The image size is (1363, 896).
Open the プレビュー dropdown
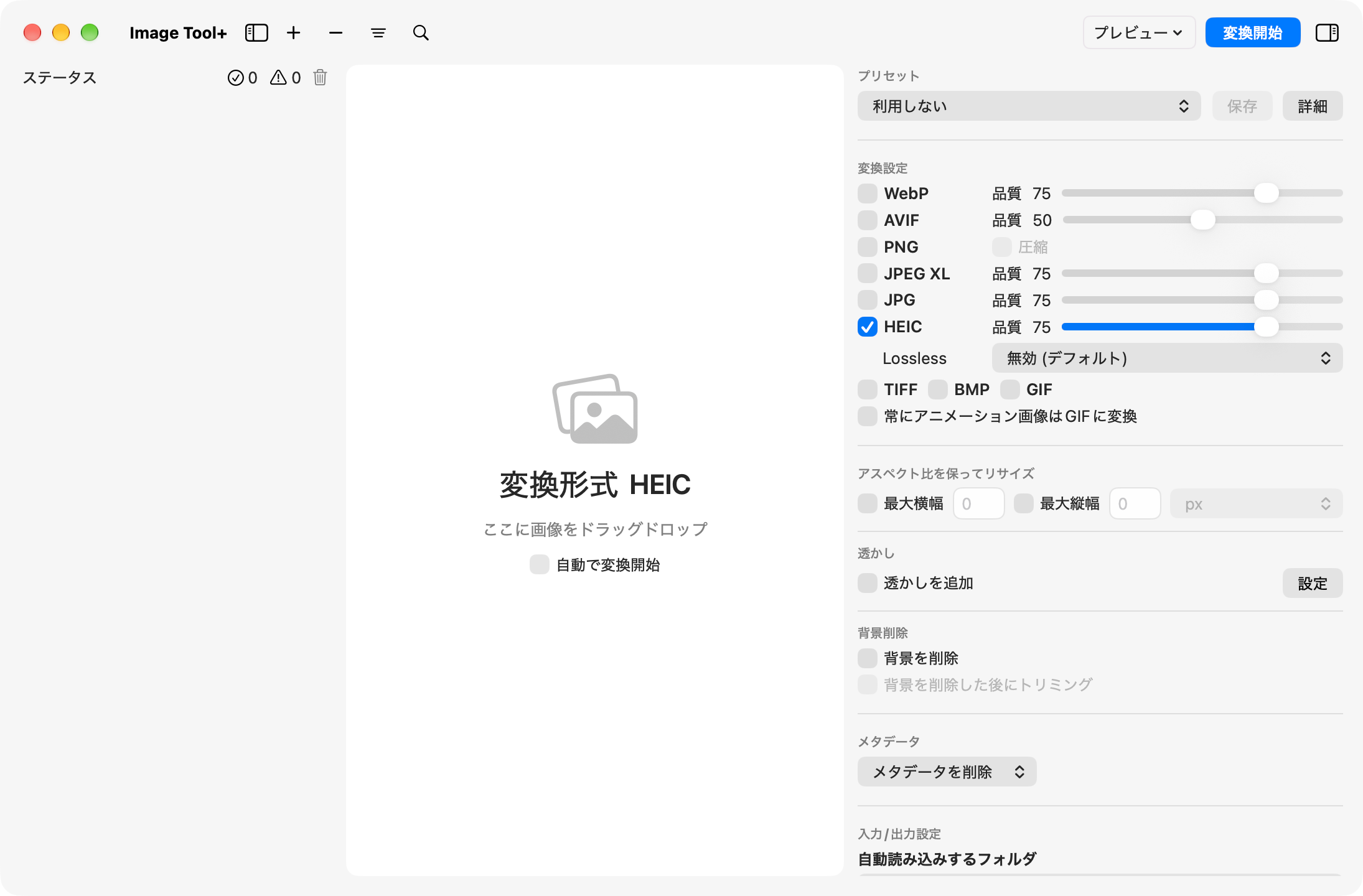pyautogui.click(x=1139, y=33)
